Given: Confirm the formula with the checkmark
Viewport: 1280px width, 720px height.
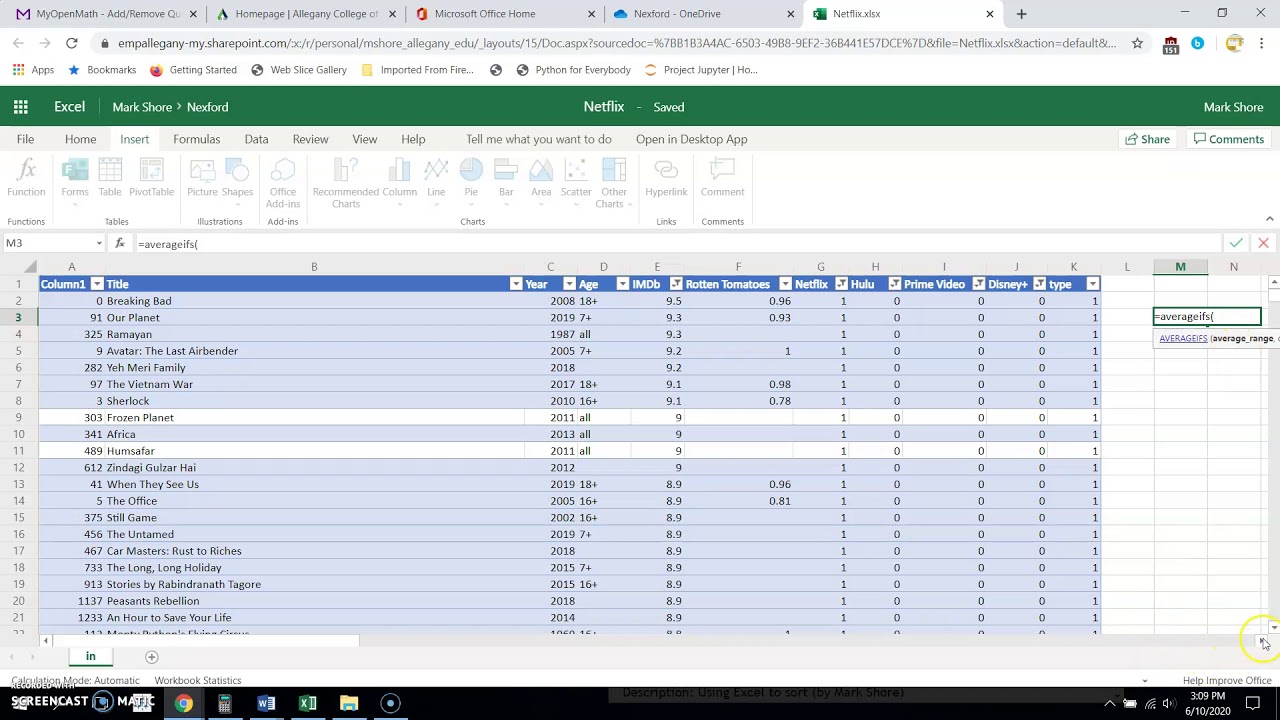Looking at the screenshot, I should [x=1236, y=243].
